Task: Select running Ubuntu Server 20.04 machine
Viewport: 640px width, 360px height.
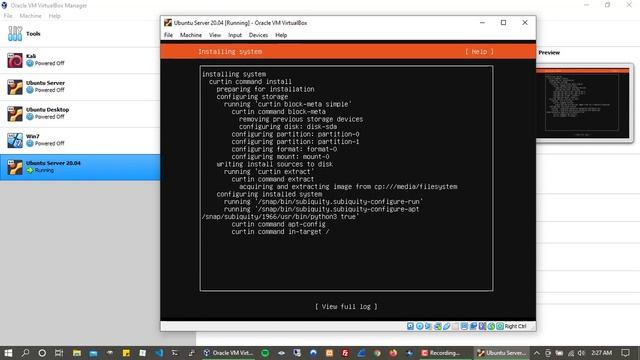Action: click(80, 167)
